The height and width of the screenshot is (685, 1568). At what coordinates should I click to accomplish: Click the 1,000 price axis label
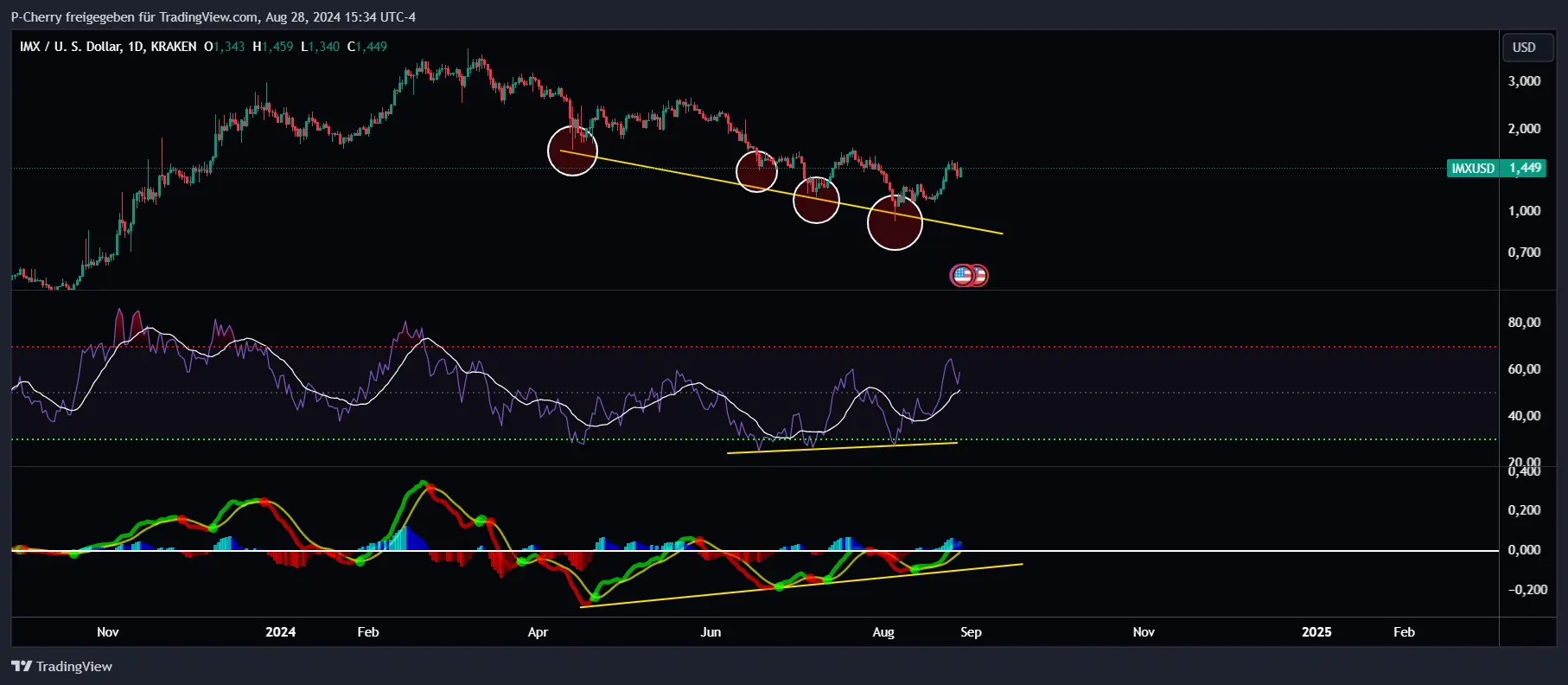point(1524,211)
